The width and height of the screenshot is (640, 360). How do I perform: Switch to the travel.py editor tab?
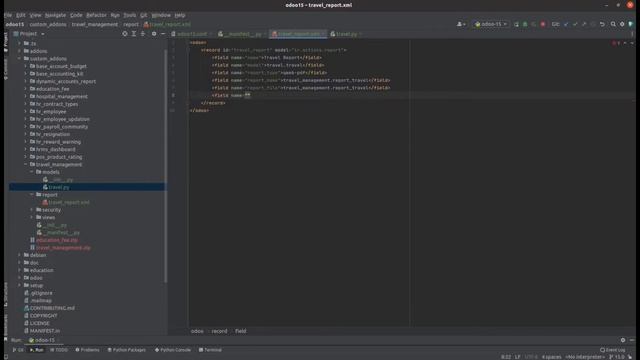point(346,34)
